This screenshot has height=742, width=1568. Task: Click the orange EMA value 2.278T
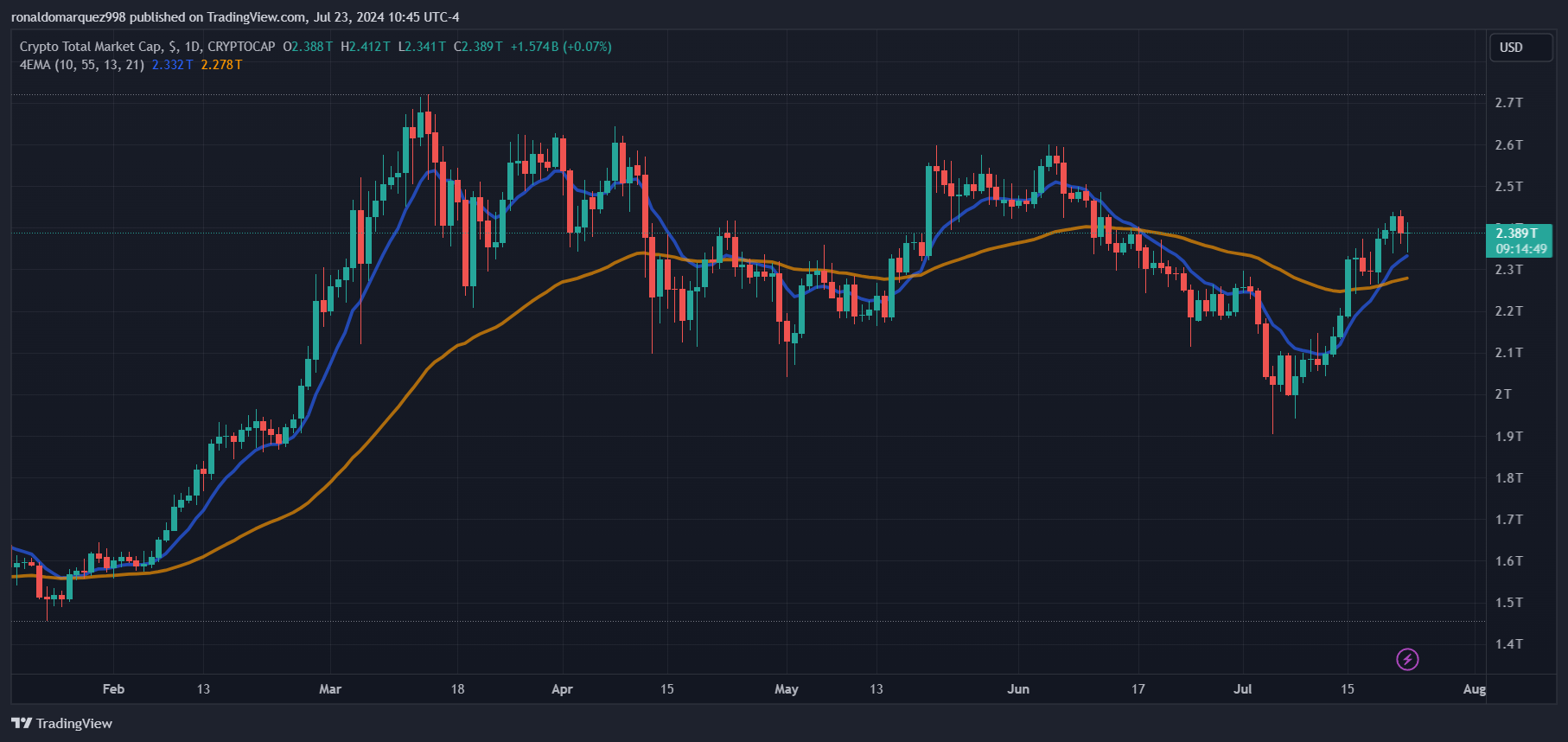point(221,65)
